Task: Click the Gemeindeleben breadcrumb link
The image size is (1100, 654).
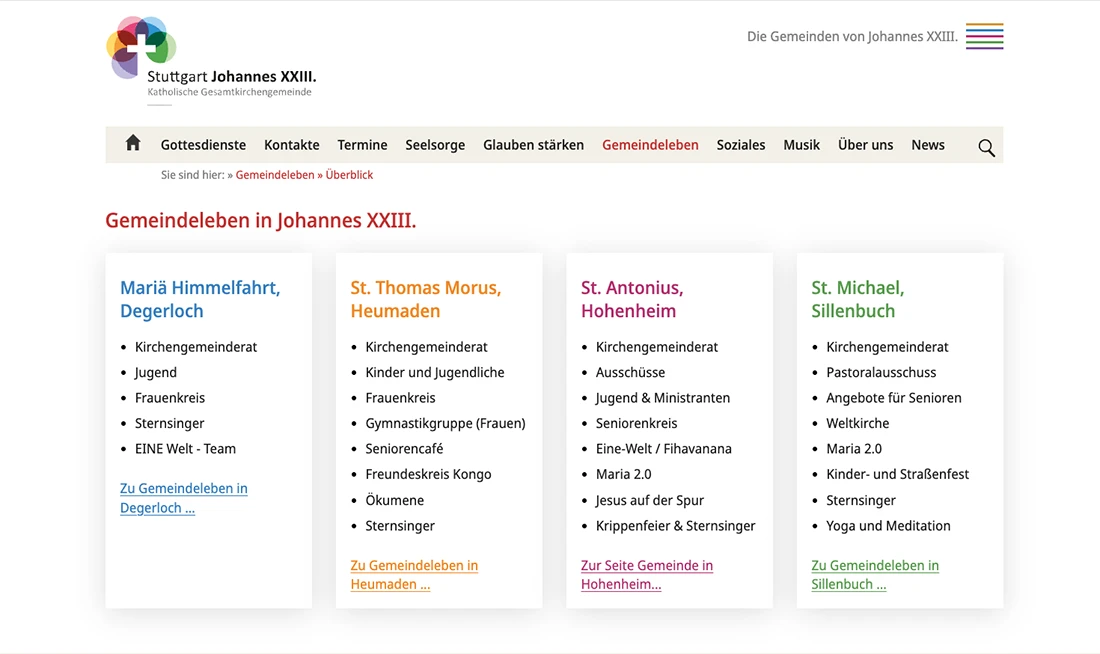Action: [x=275, y=175]
